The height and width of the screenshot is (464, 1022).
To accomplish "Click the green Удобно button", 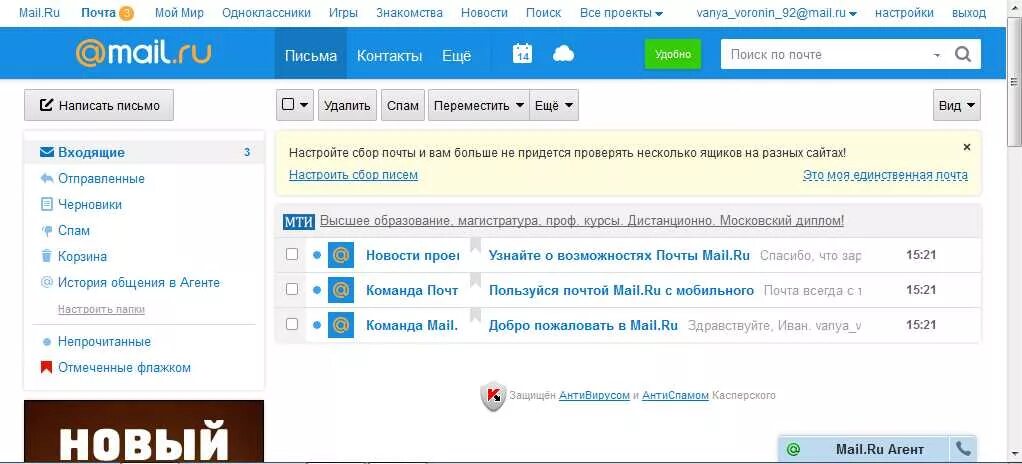I will pos(673,55).
